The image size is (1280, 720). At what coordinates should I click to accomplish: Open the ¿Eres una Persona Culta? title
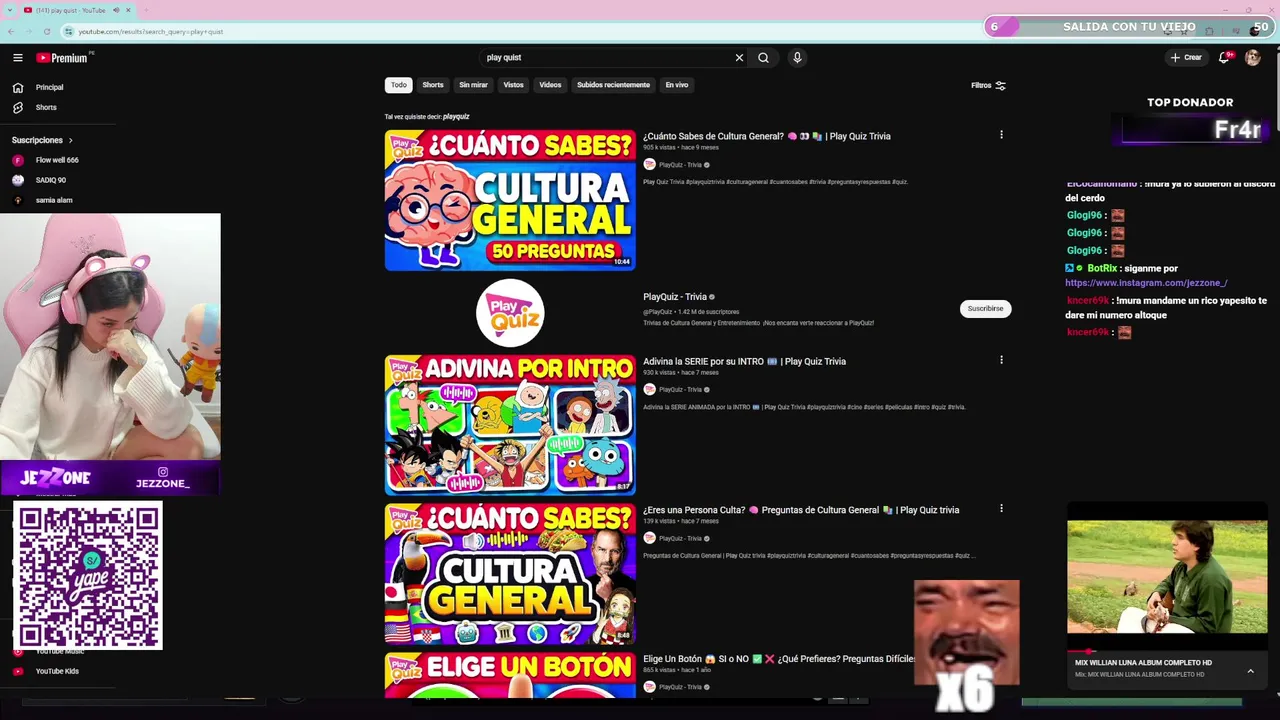[801, 510]
